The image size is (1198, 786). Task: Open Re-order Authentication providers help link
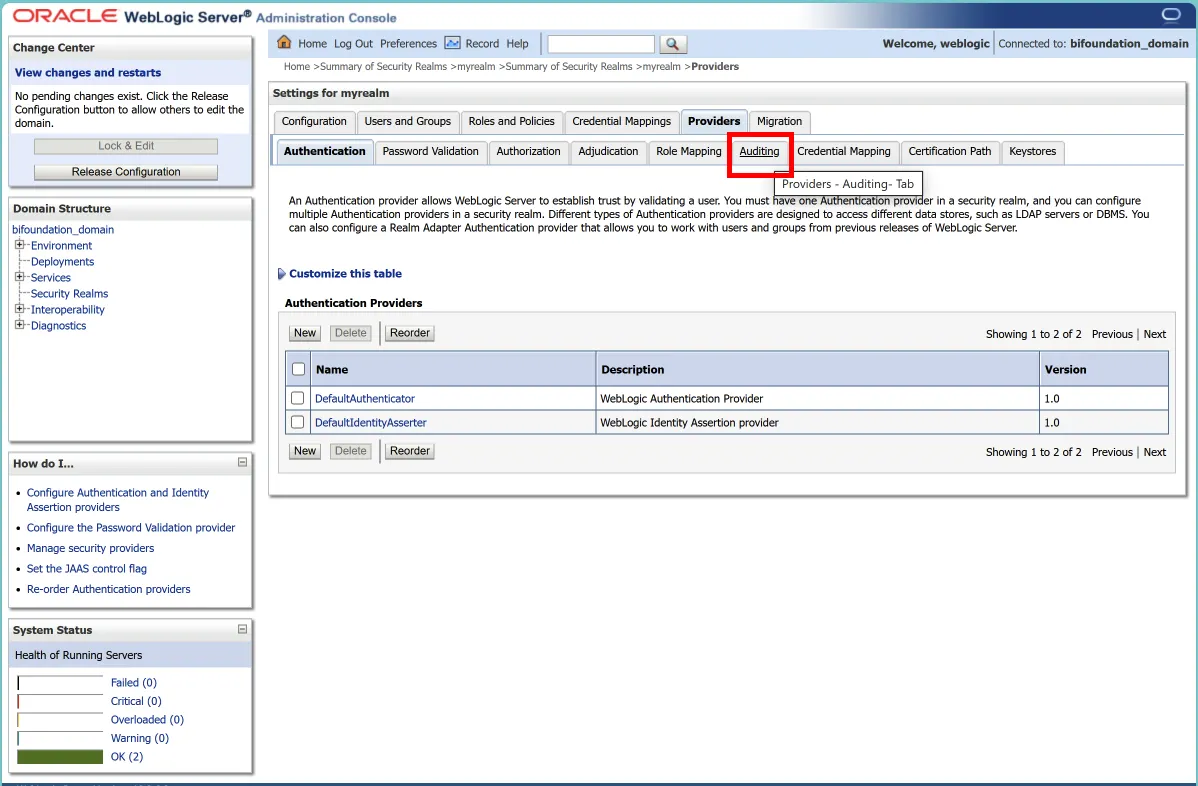pyautogui.click(x=108, y=590)
